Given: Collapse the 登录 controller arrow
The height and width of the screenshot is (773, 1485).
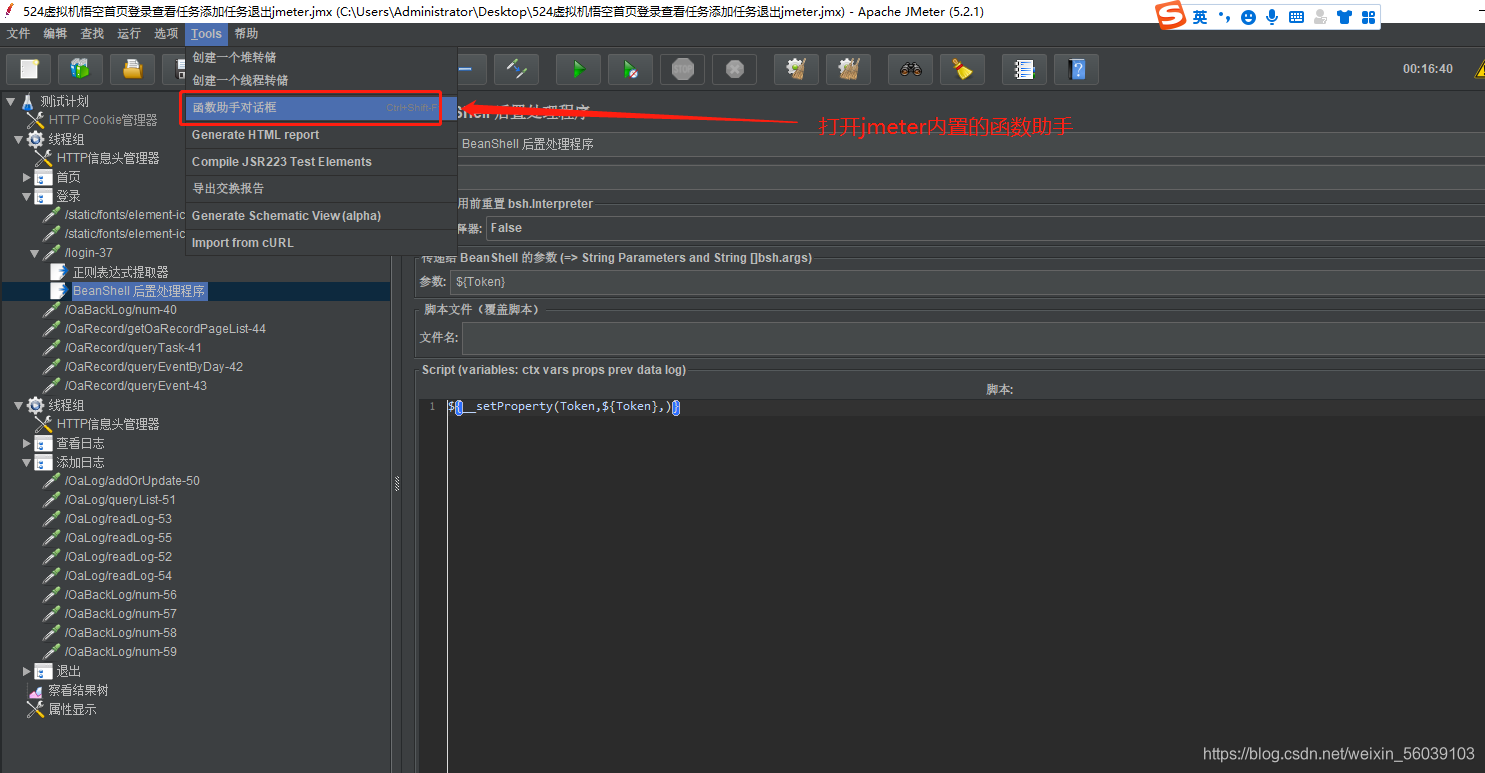Looking at the screenshot, I should (27, 196).
